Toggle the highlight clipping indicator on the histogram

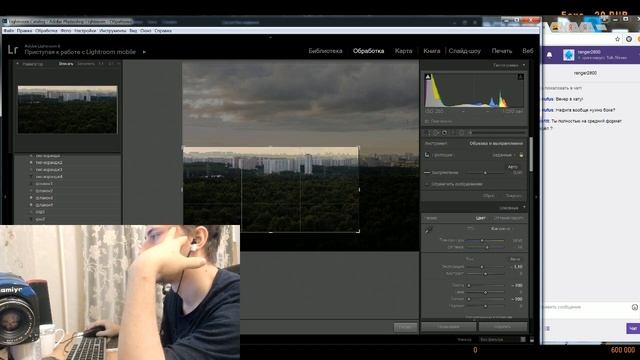point(520,77)
